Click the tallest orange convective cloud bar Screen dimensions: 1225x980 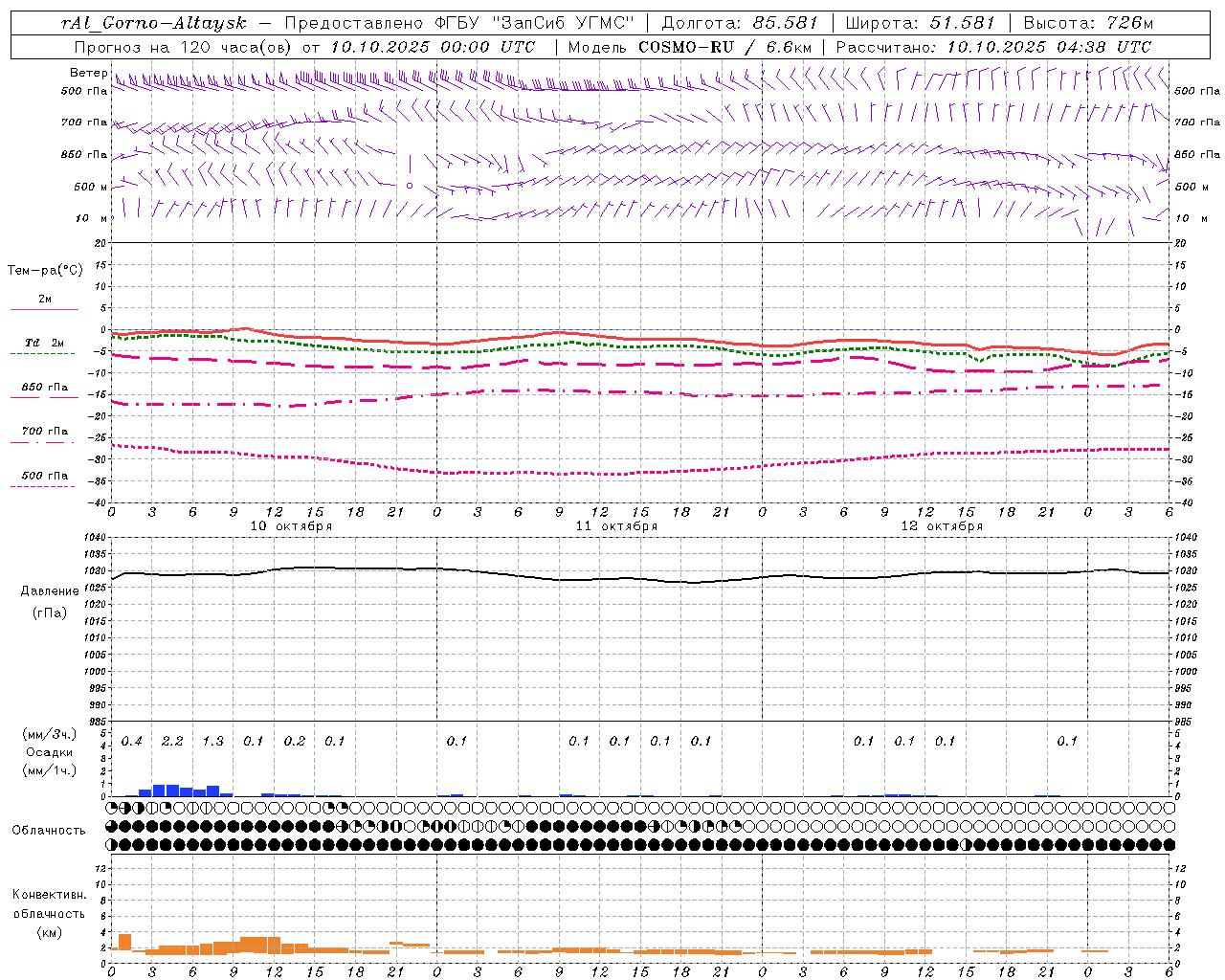124,942
